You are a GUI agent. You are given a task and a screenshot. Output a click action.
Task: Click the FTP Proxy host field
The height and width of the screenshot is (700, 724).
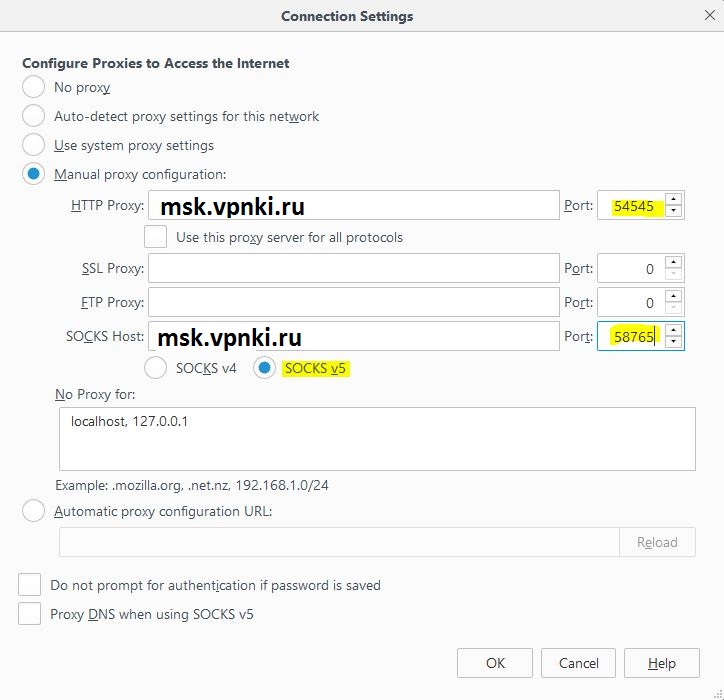click(x=354, y=302)
